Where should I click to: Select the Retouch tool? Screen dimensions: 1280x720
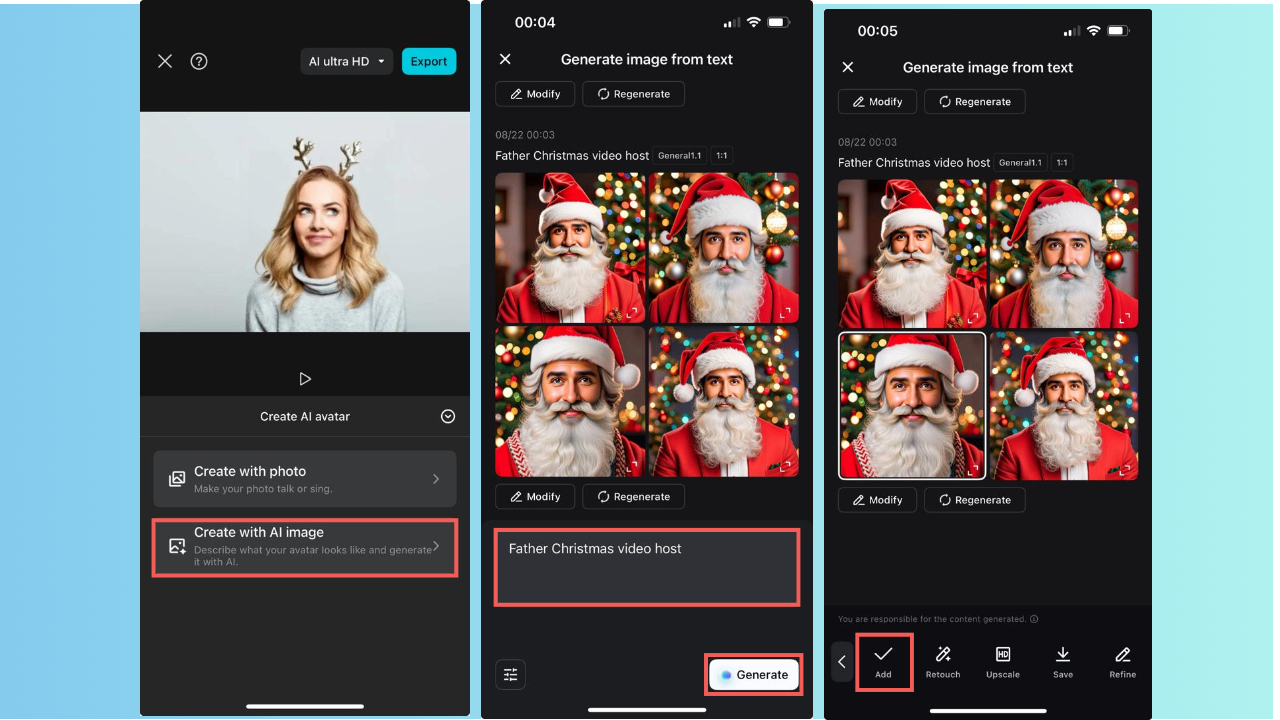[943, 660]
